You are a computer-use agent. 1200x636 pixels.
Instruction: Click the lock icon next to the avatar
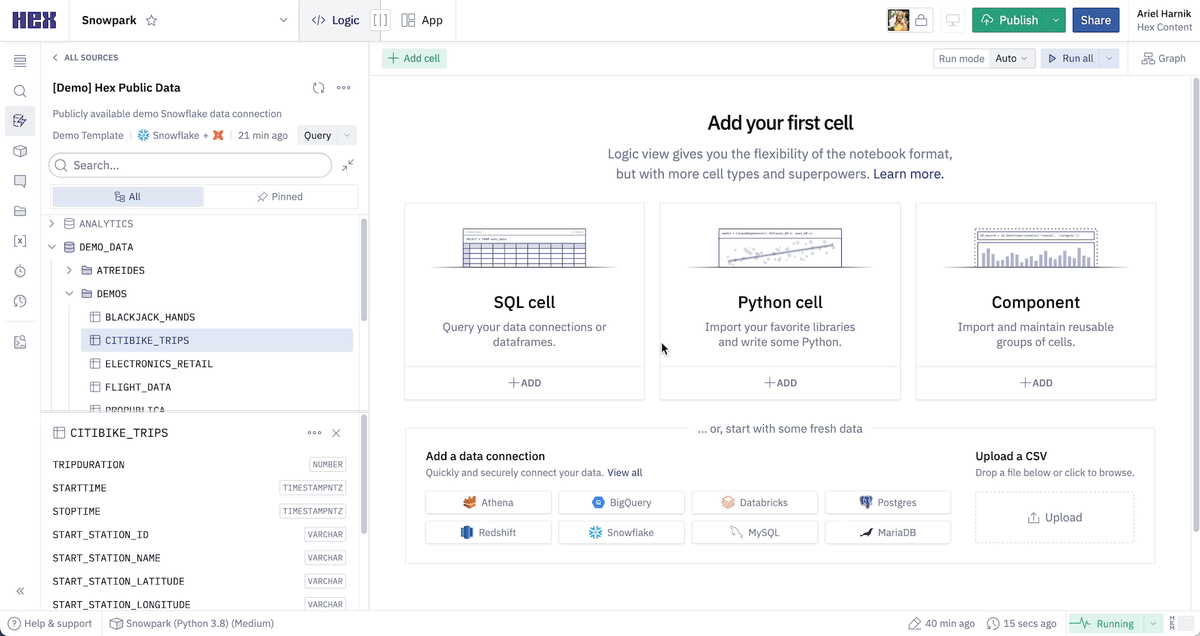coord(921,20)
